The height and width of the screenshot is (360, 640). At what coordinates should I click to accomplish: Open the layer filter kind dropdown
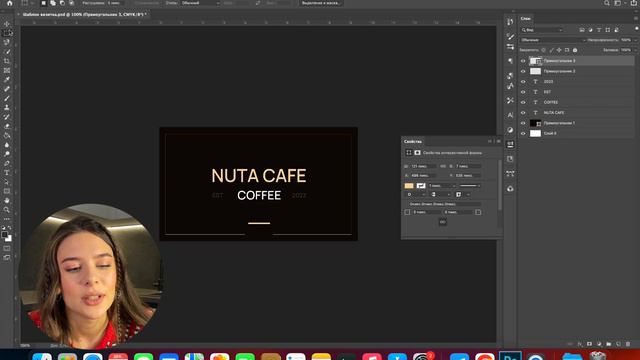point(542,30)
